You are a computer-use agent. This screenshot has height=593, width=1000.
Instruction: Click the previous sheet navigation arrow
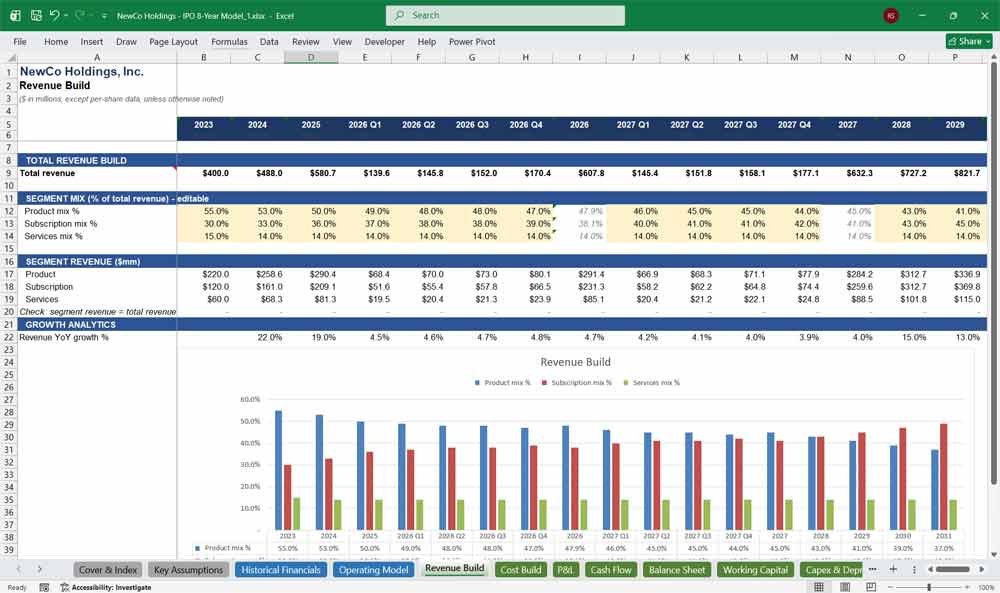[18, 569]
